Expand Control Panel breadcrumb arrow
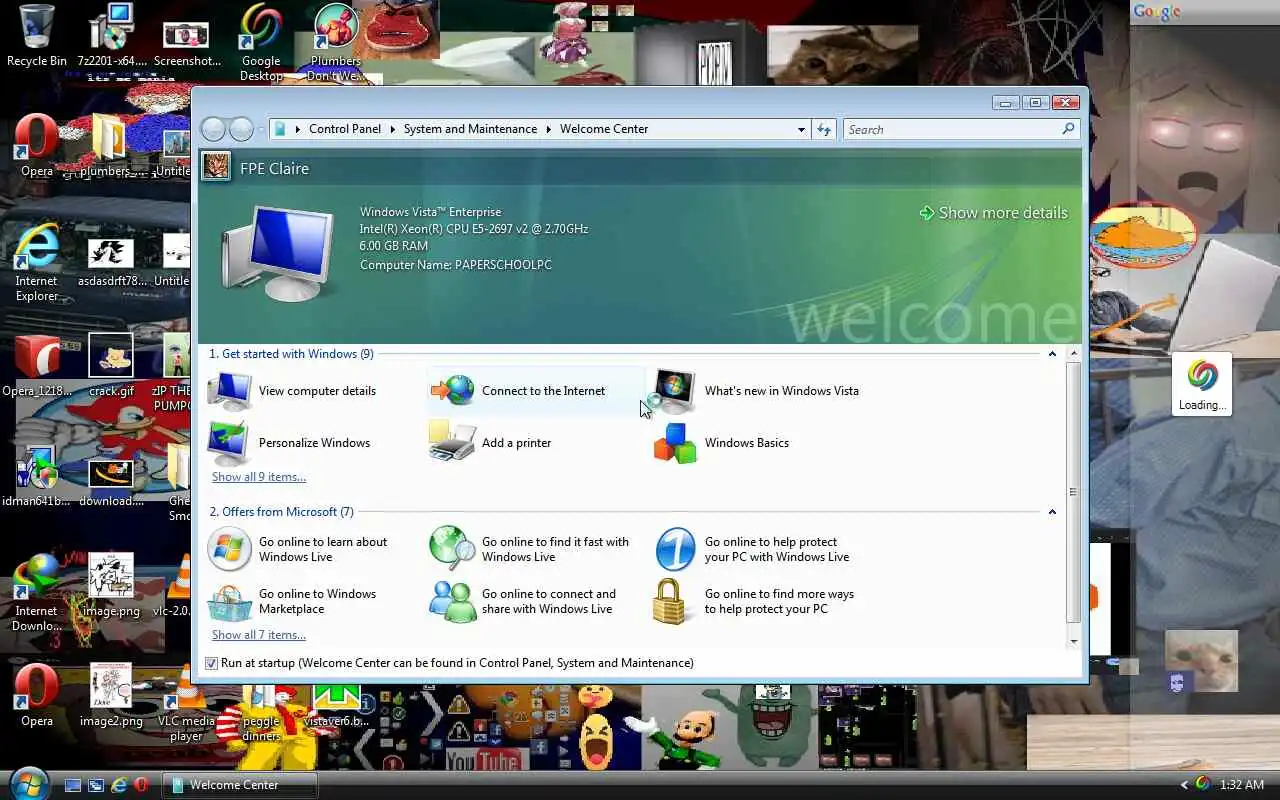Viewport: 1280px width, 800px height. (x=393, y=129)
